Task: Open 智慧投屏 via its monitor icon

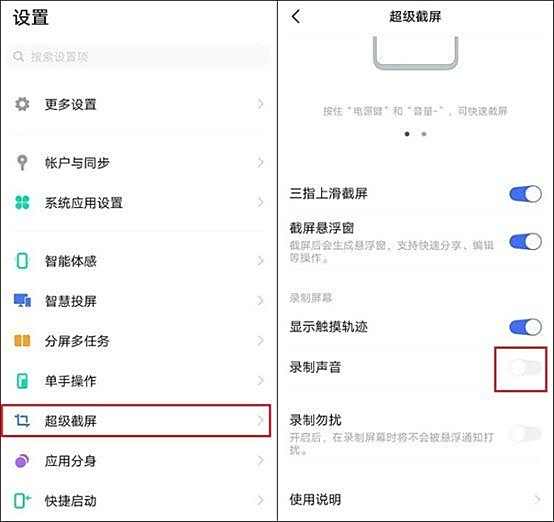Action: (x=22, y=301)
